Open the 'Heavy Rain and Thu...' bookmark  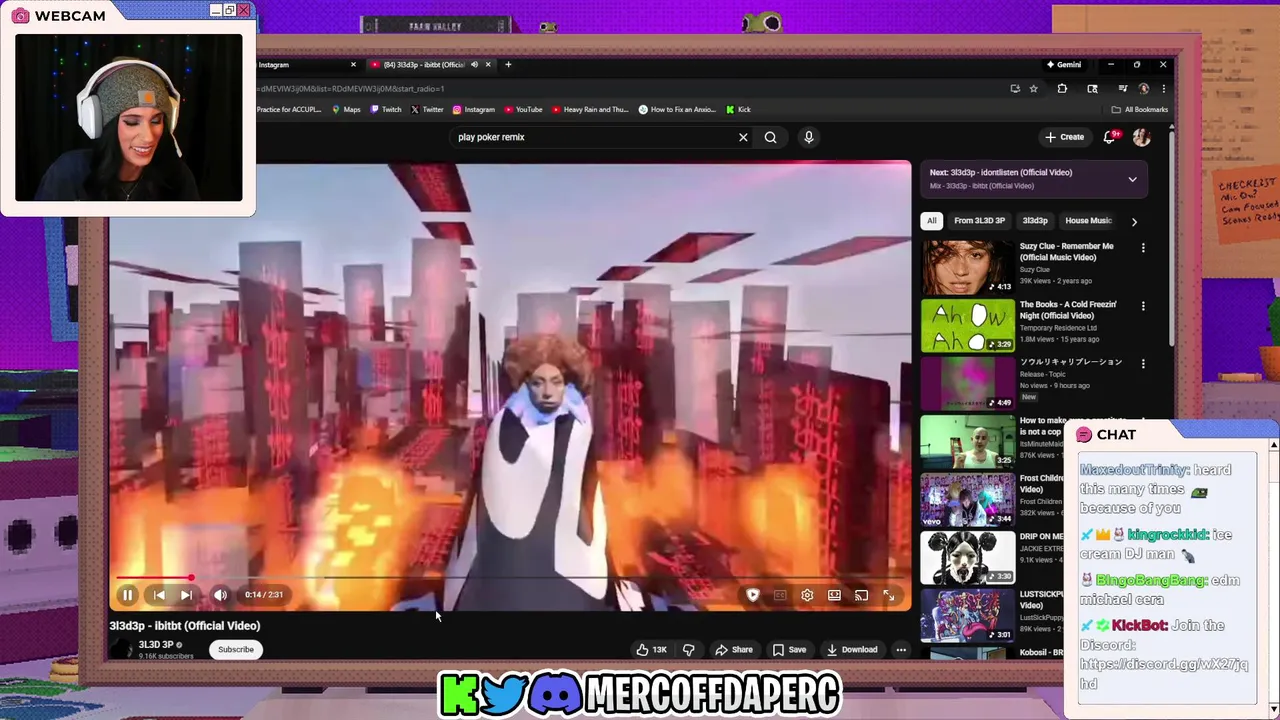[589, 110]
